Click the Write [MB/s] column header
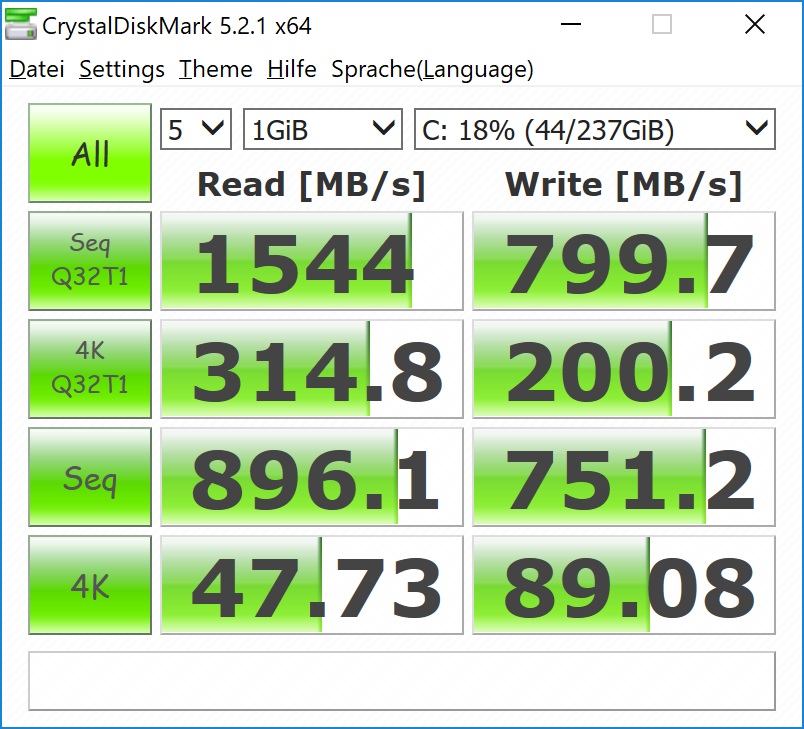 point(624,185)
